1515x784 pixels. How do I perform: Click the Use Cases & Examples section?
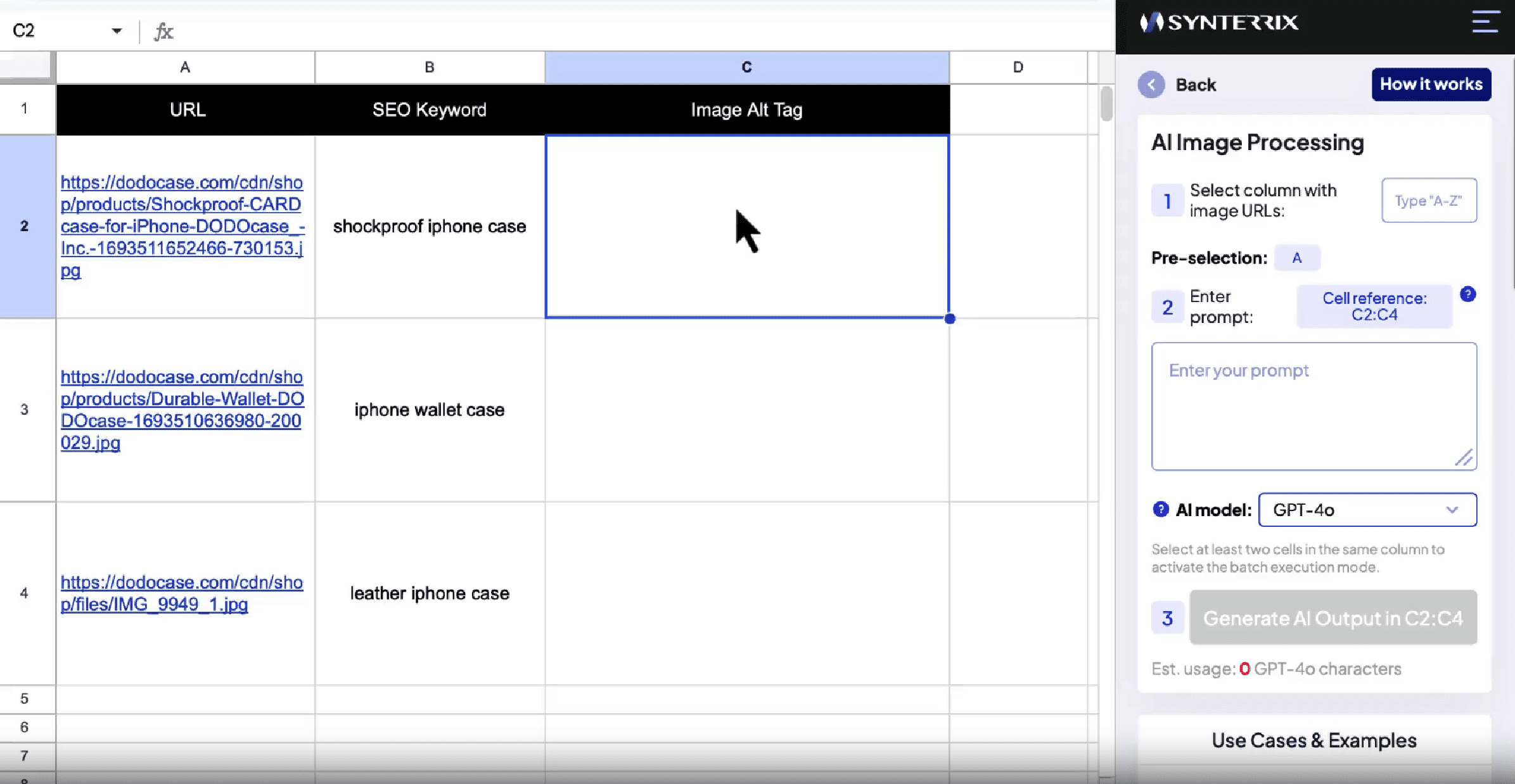[1314, 740]
